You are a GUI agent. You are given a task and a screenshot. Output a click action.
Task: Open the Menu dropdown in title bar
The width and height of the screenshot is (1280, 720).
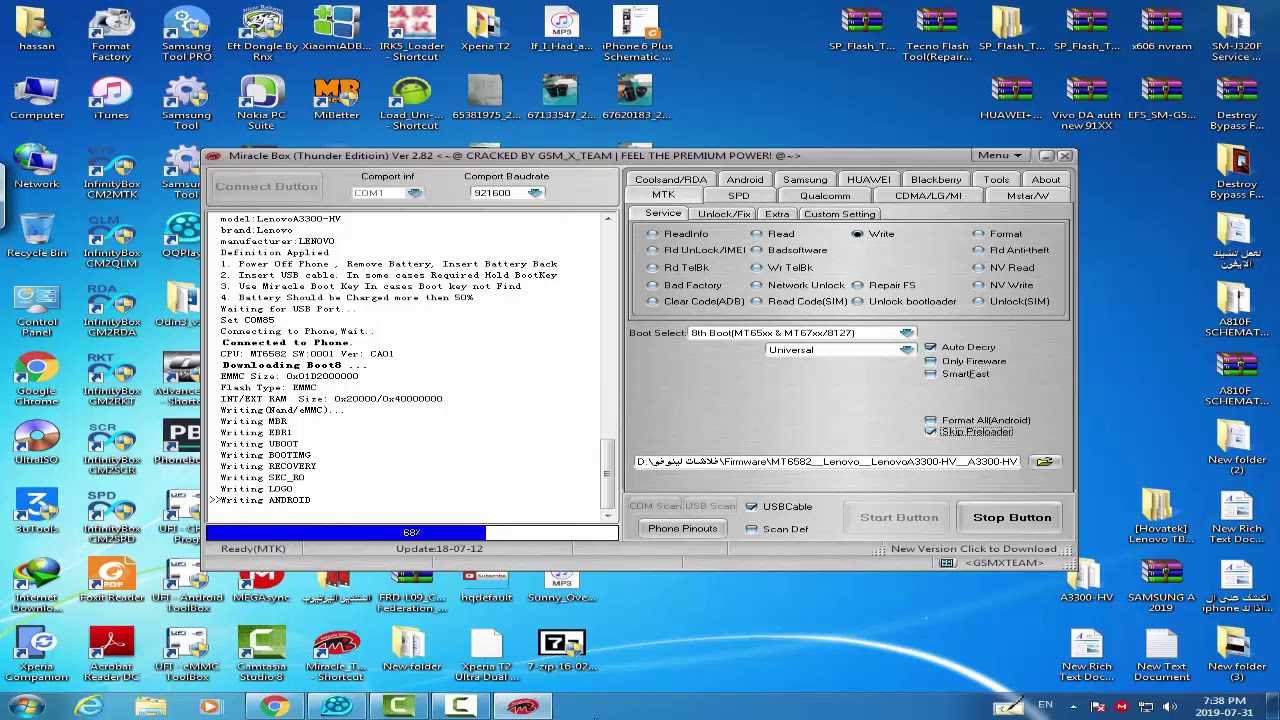pos(1000,155)
